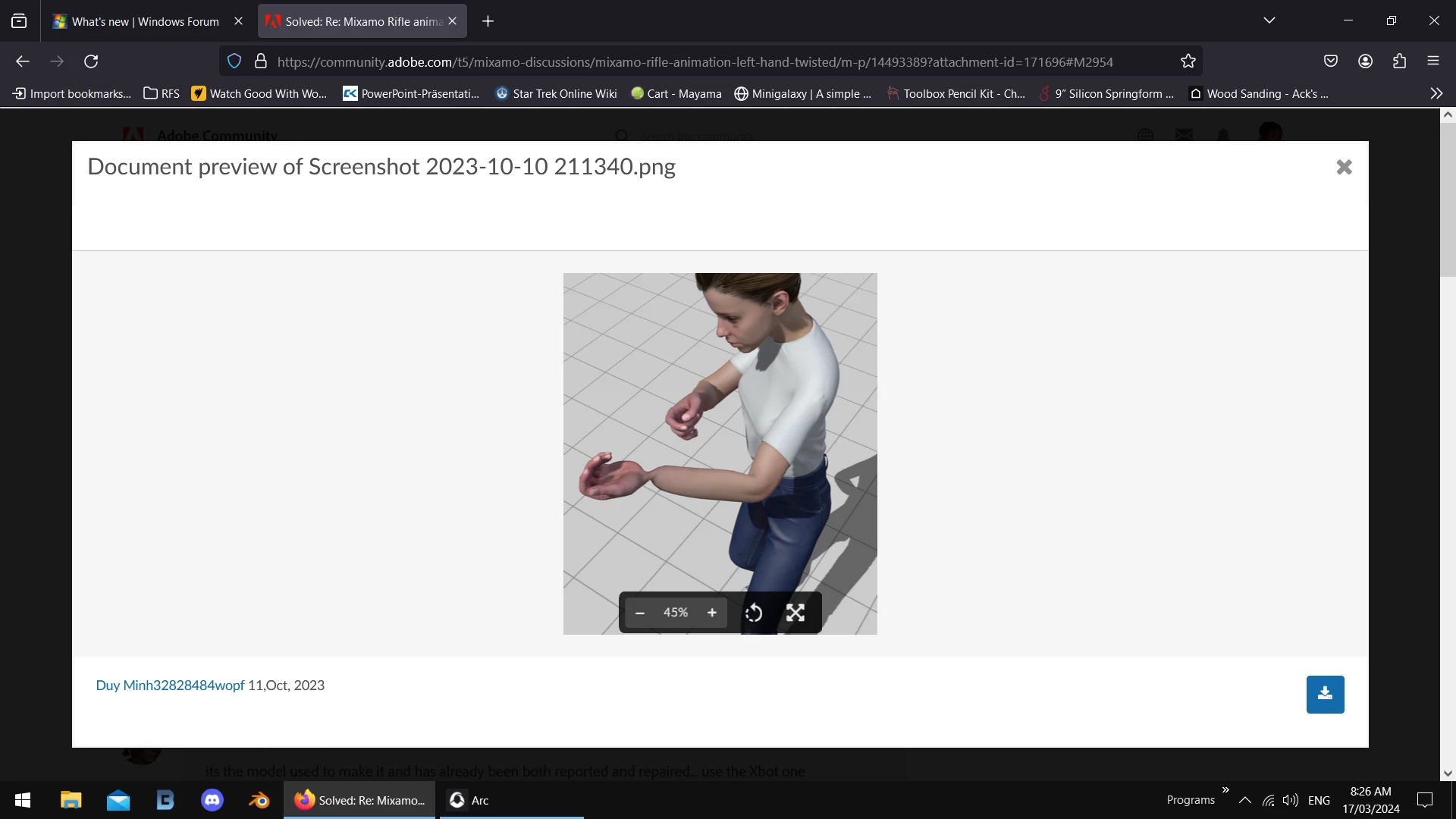The height and width of the screenshot is (819, 1456).
Task: Reload the current page
Action: (91, 61)
